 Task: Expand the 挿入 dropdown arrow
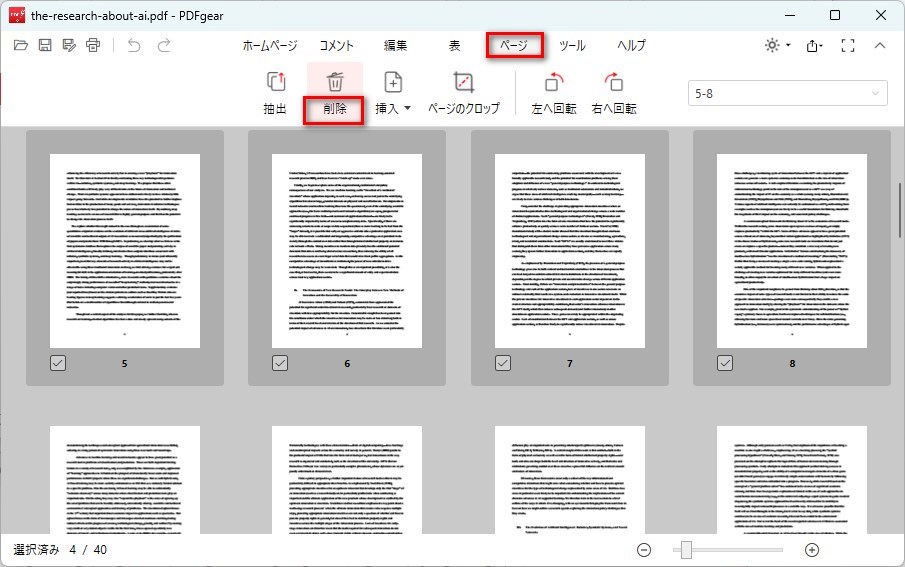[407, 109]
